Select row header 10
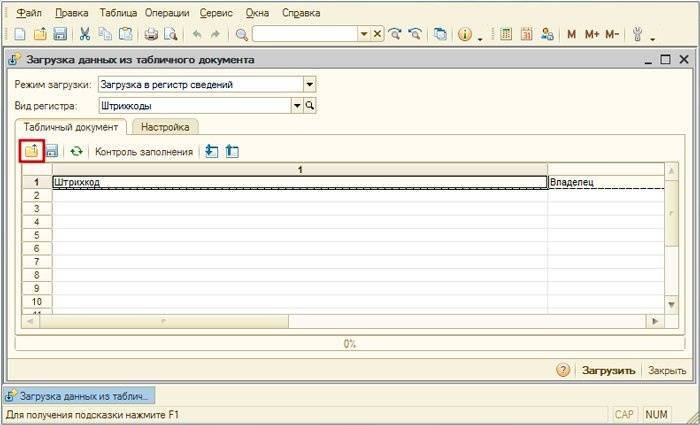The height and width of the screenshot is (425, 700). (37, 301)
